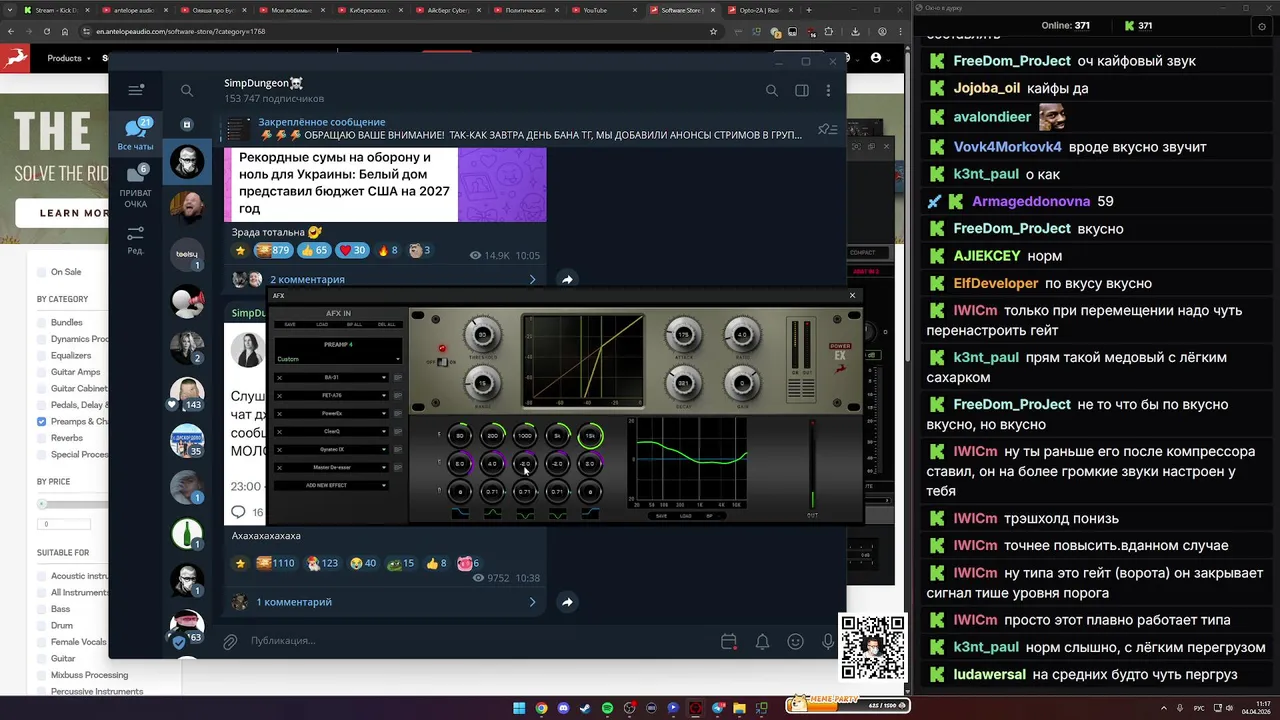Click share arrow beside 2 комментария
Screen dimensions: 1280x720
click(x=567, y=280)
